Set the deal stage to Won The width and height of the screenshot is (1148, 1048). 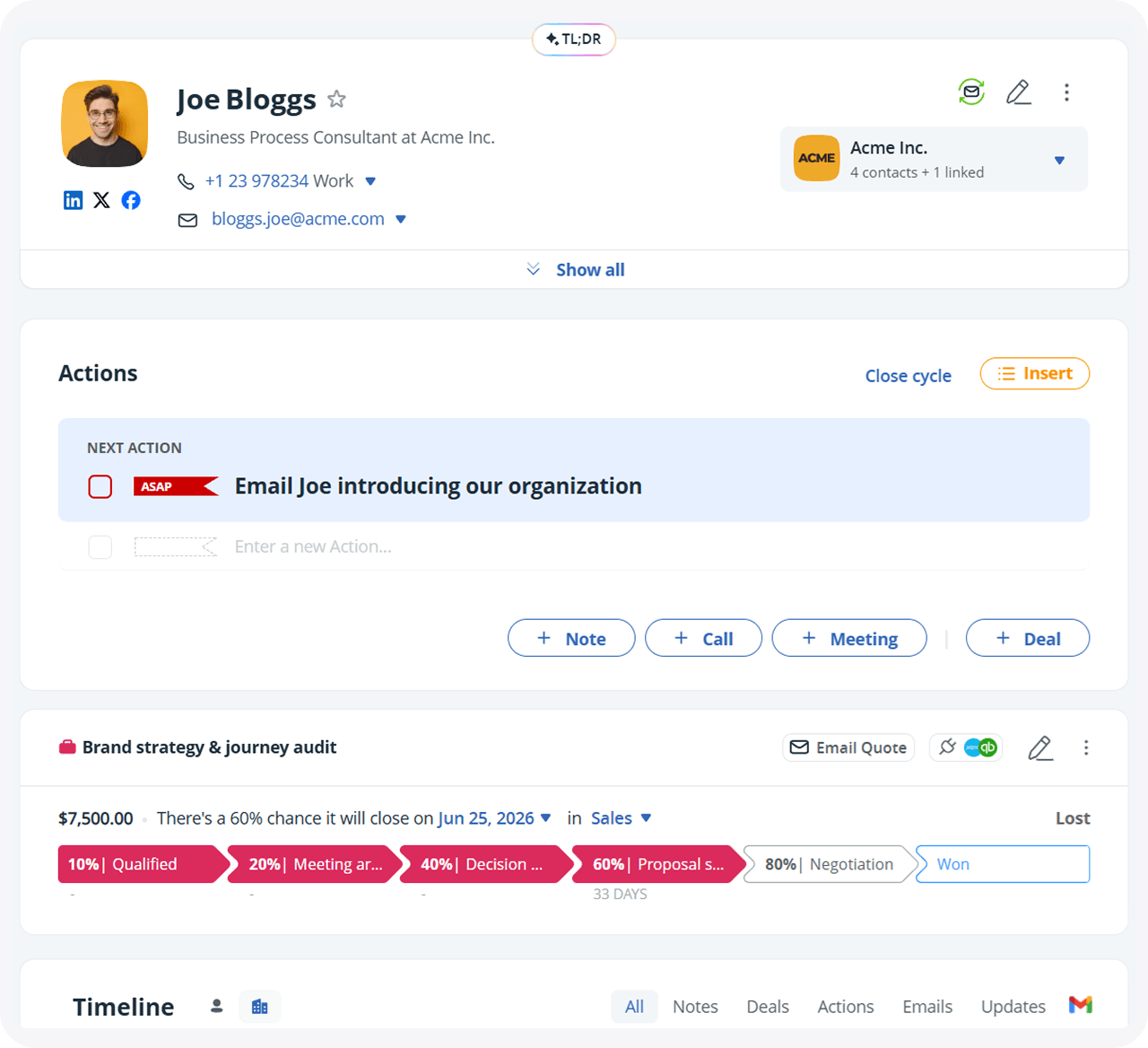(x=1003, y=864)
